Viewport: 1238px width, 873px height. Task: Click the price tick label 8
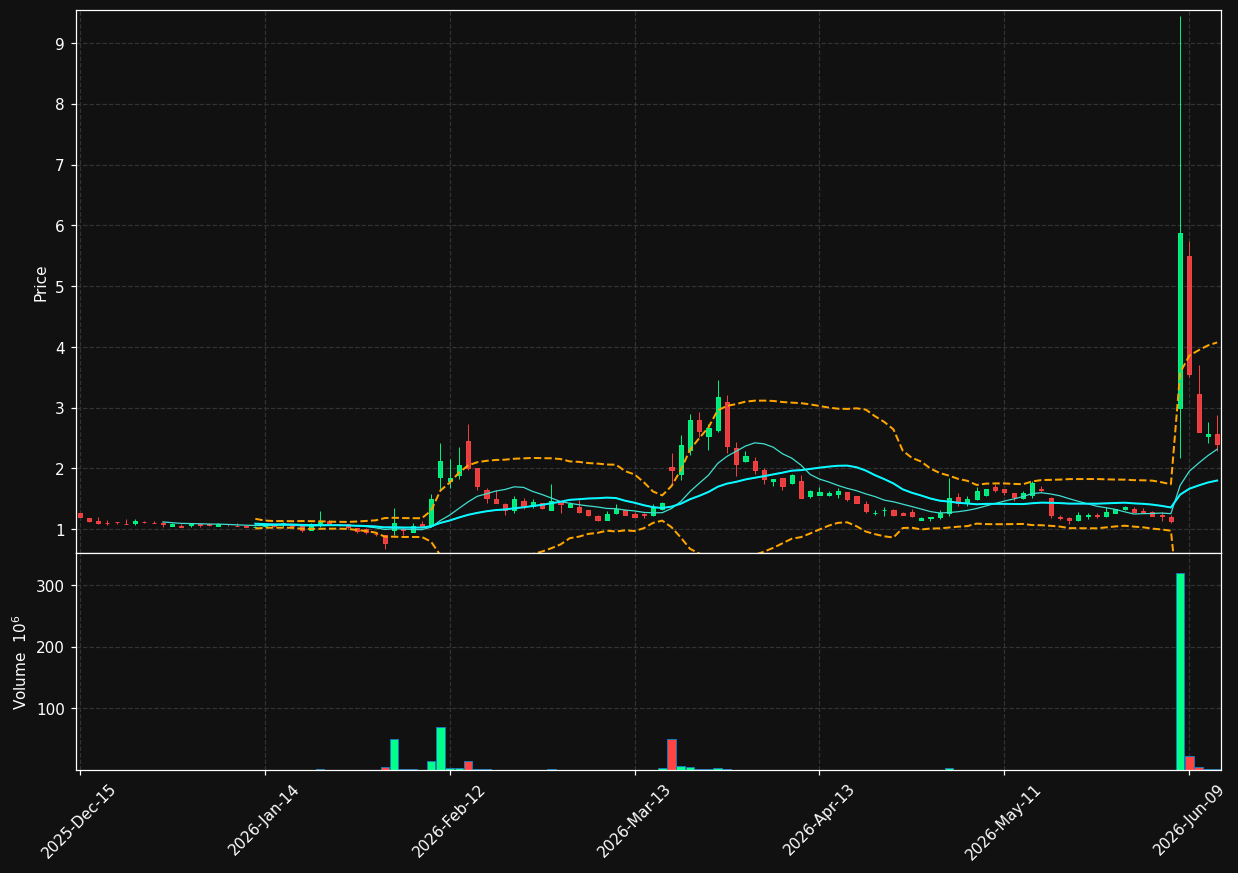pos(59,105)
